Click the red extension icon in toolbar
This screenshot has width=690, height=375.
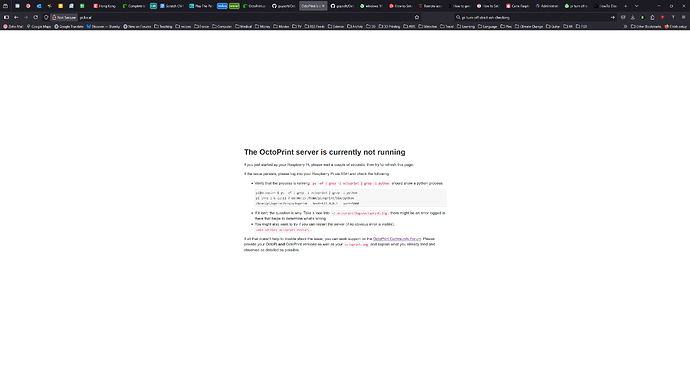(x=662, y=17)
